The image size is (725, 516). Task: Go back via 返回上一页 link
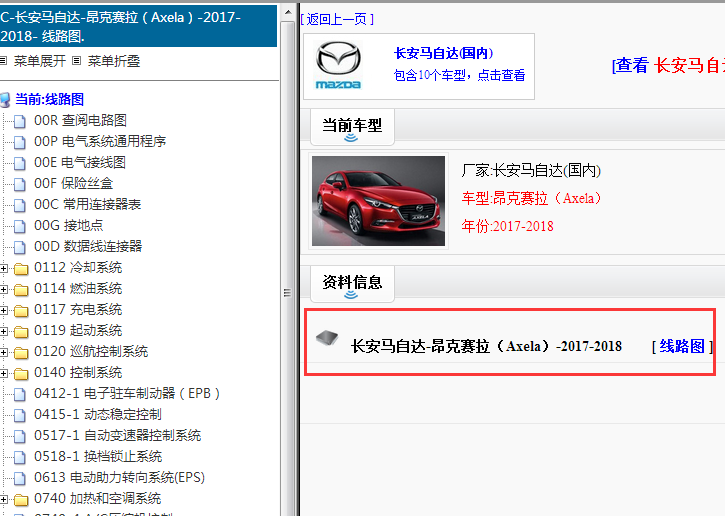click(337, 19)
